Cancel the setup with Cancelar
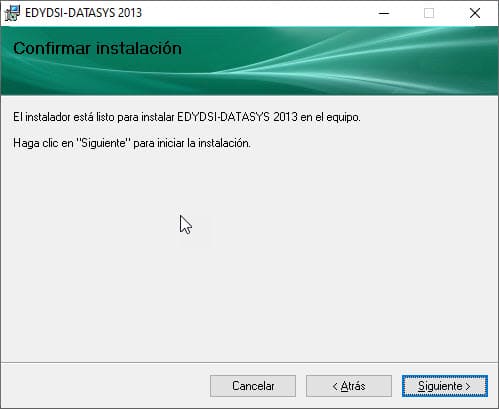 point(253,386)
